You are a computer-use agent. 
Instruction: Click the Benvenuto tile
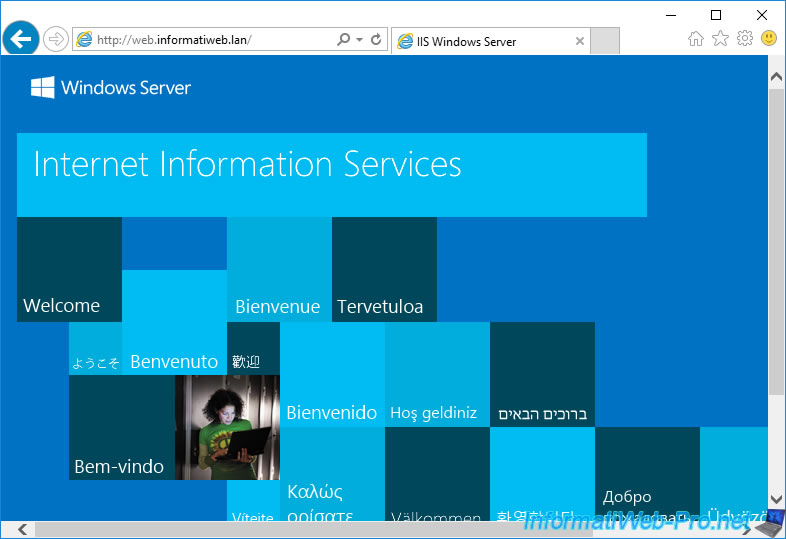(174, 322)
